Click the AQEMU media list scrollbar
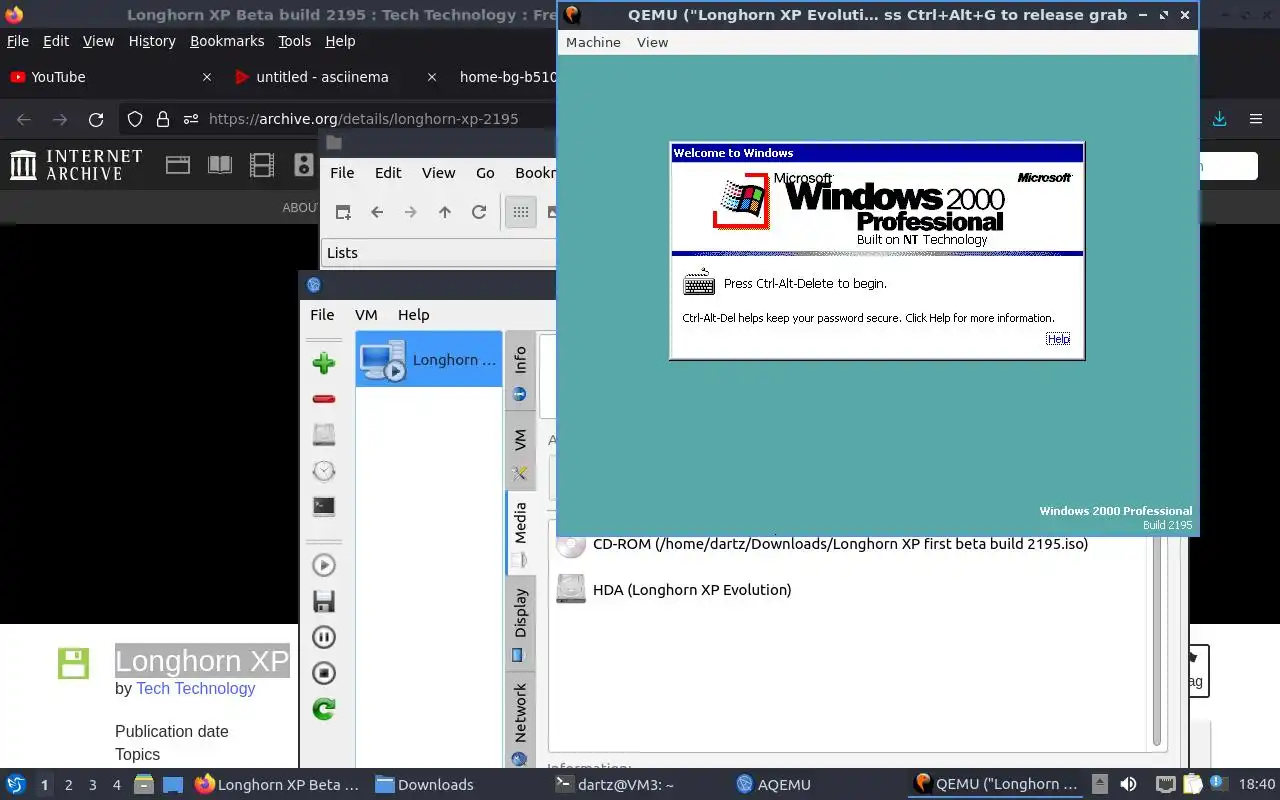Screen dimensions: 1280x800 tap(1157, 640)
